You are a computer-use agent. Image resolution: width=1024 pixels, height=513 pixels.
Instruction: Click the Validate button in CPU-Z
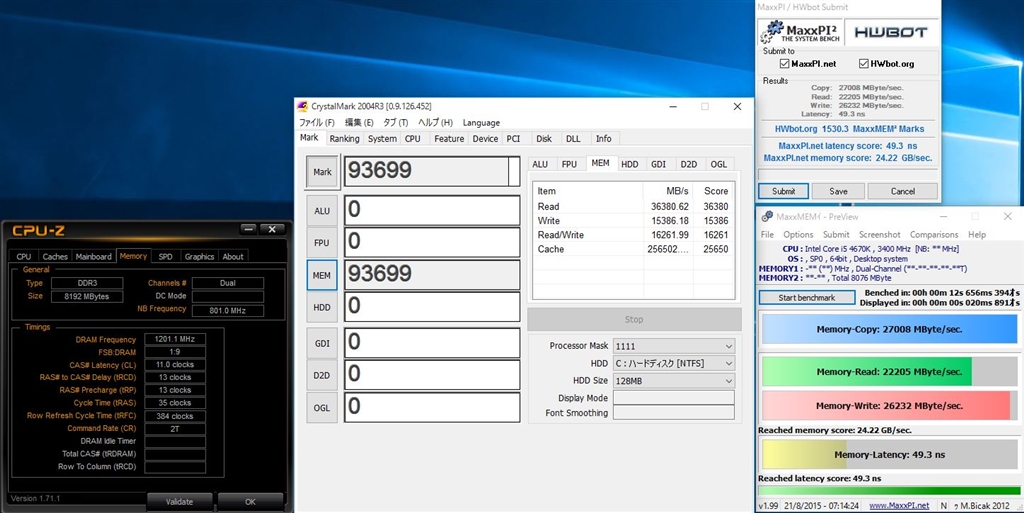click(179, 501)
